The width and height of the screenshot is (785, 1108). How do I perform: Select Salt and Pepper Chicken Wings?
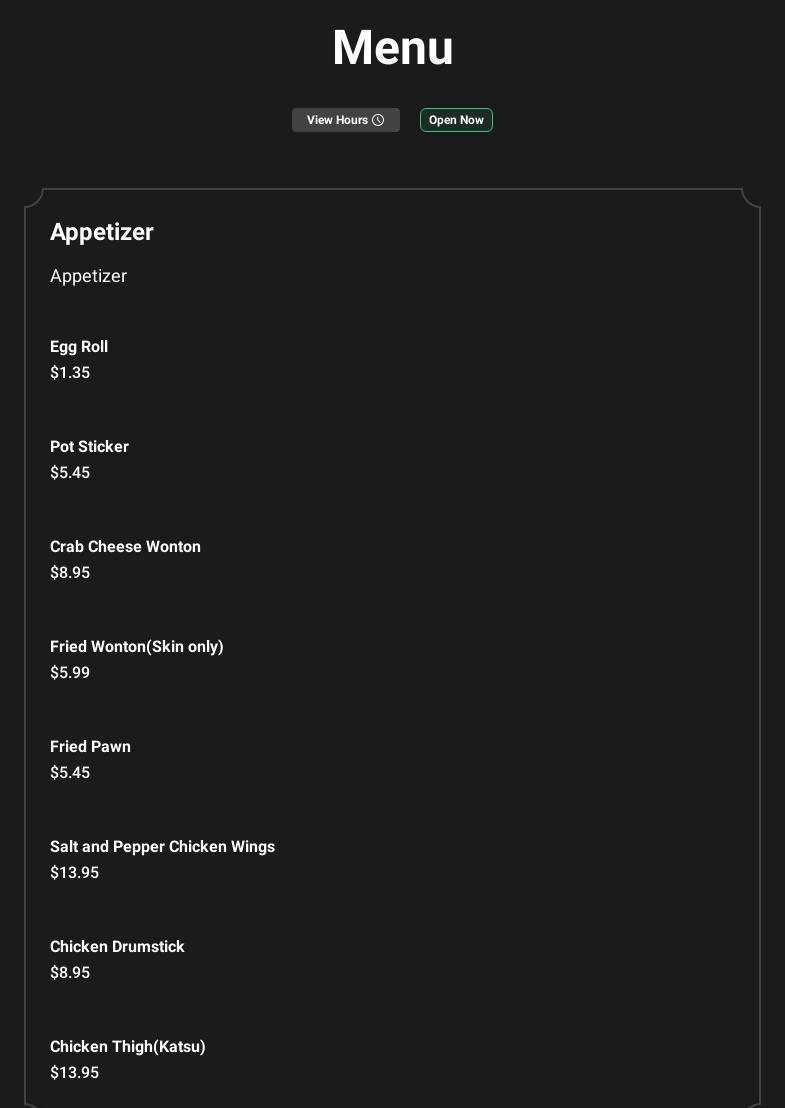coord(162,847)
